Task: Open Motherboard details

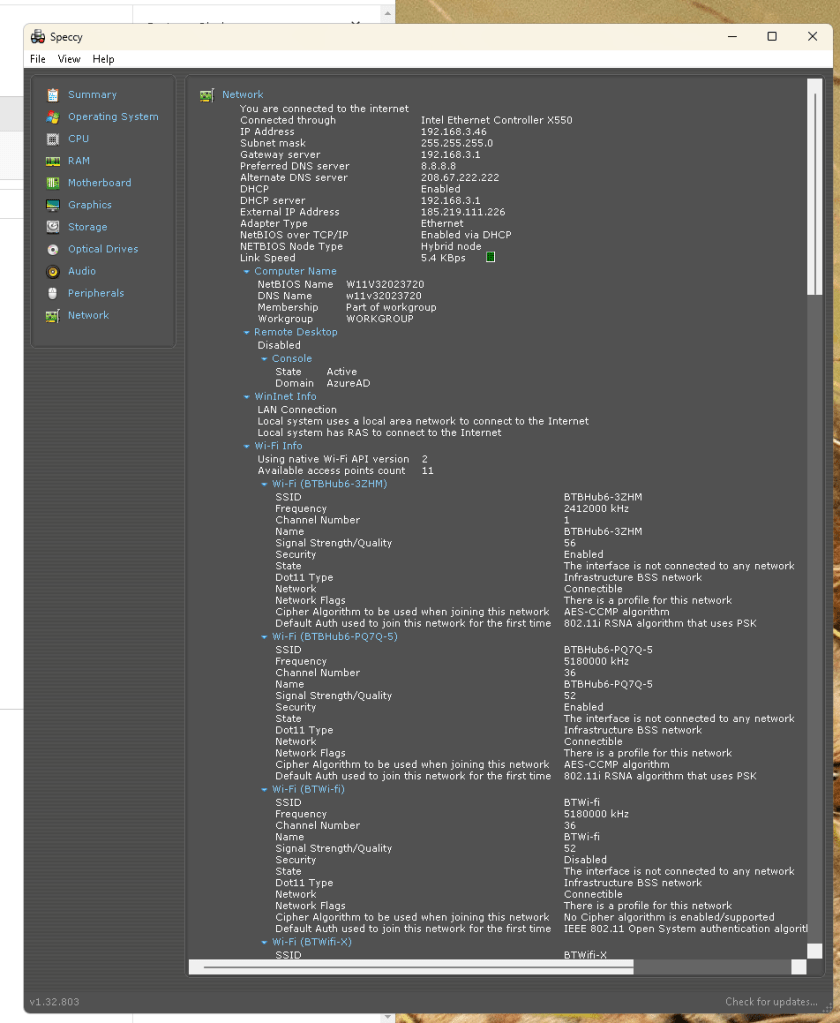Action: (100, 183)
